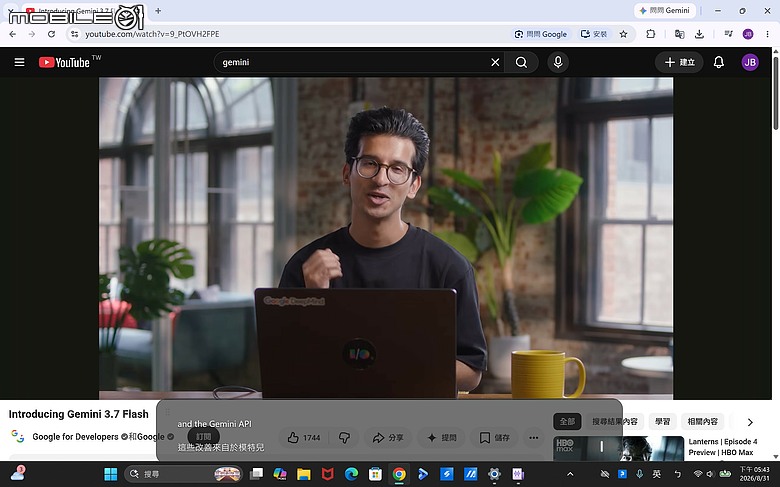Viewport: 780px width, 487px height.
Task: Open a new tab with the plus button
Action: pyautogui.click(x=158, y=10)
